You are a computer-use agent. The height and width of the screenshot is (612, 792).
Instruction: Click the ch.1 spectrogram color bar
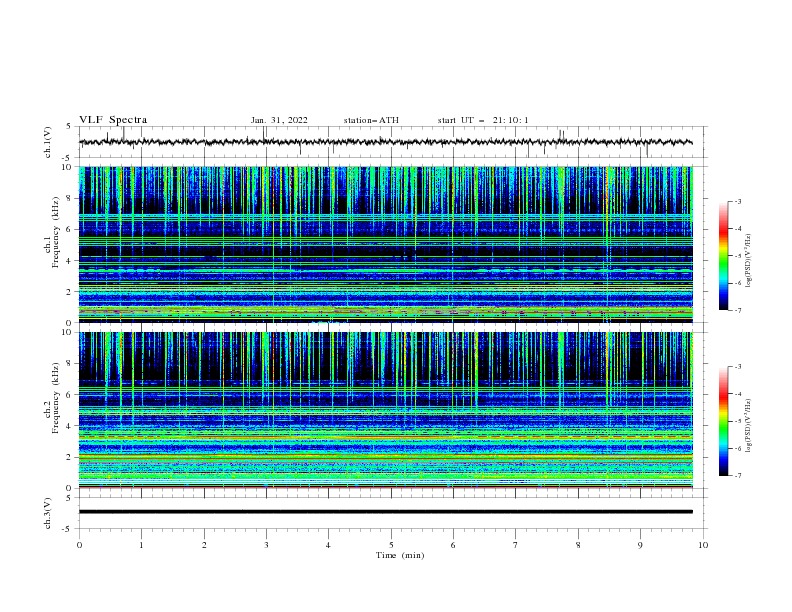tap(724, 256)
